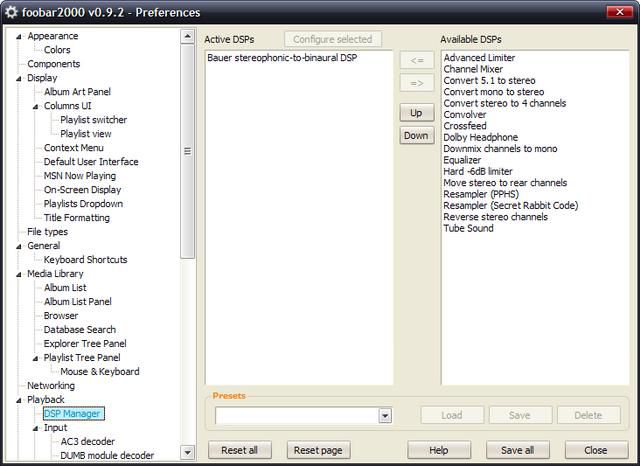Screen dimensions: 640x466
Task: Collapse the Display tree node
Action: tap(19, 79)
